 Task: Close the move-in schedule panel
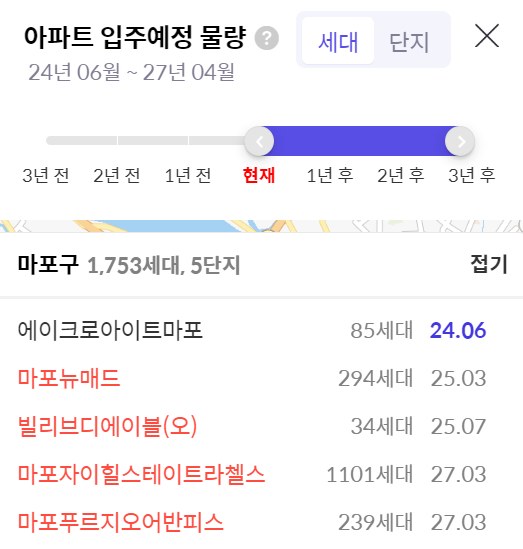click(x=487, y=36)
